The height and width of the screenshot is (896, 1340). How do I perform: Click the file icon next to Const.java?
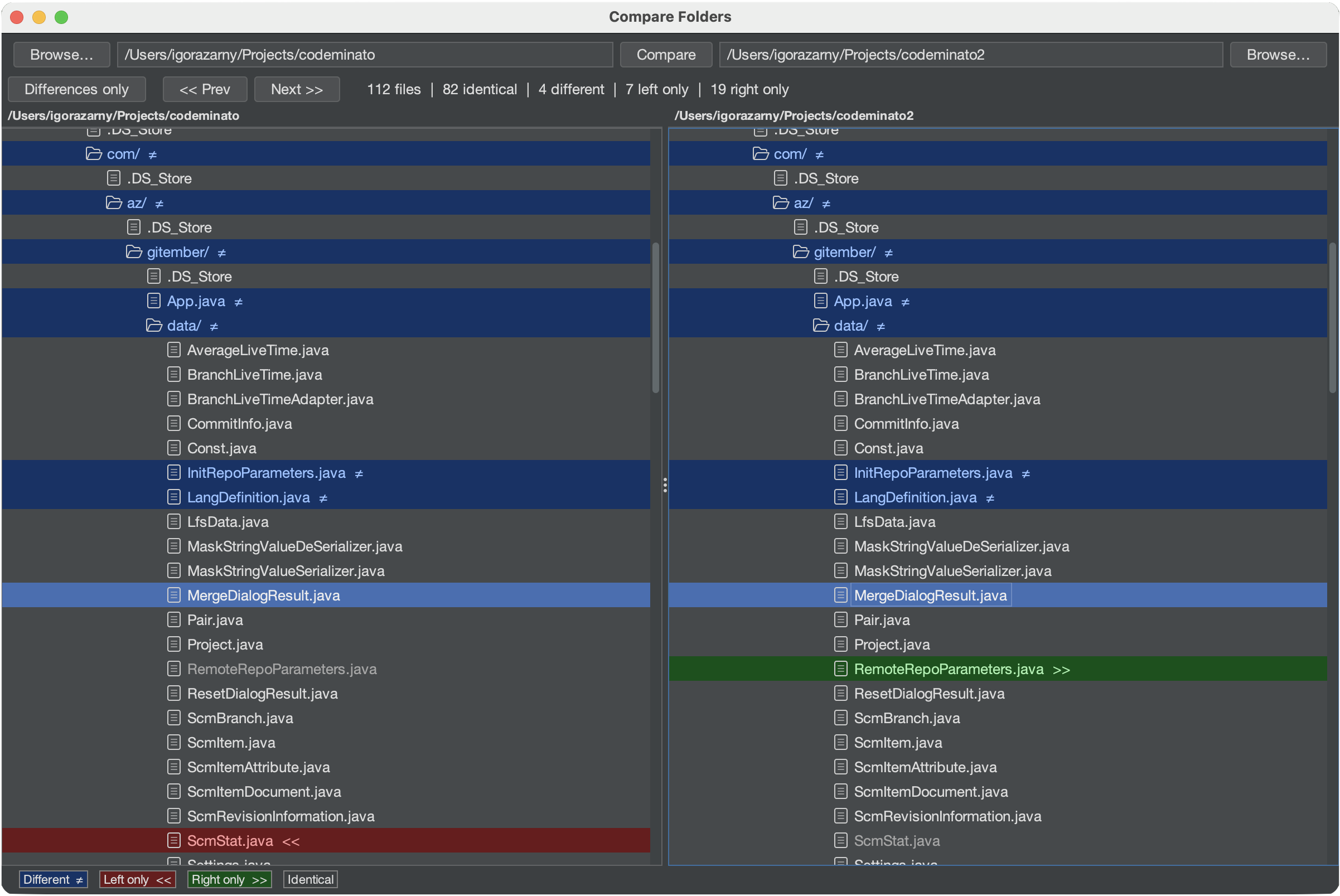tap(174, 447)
